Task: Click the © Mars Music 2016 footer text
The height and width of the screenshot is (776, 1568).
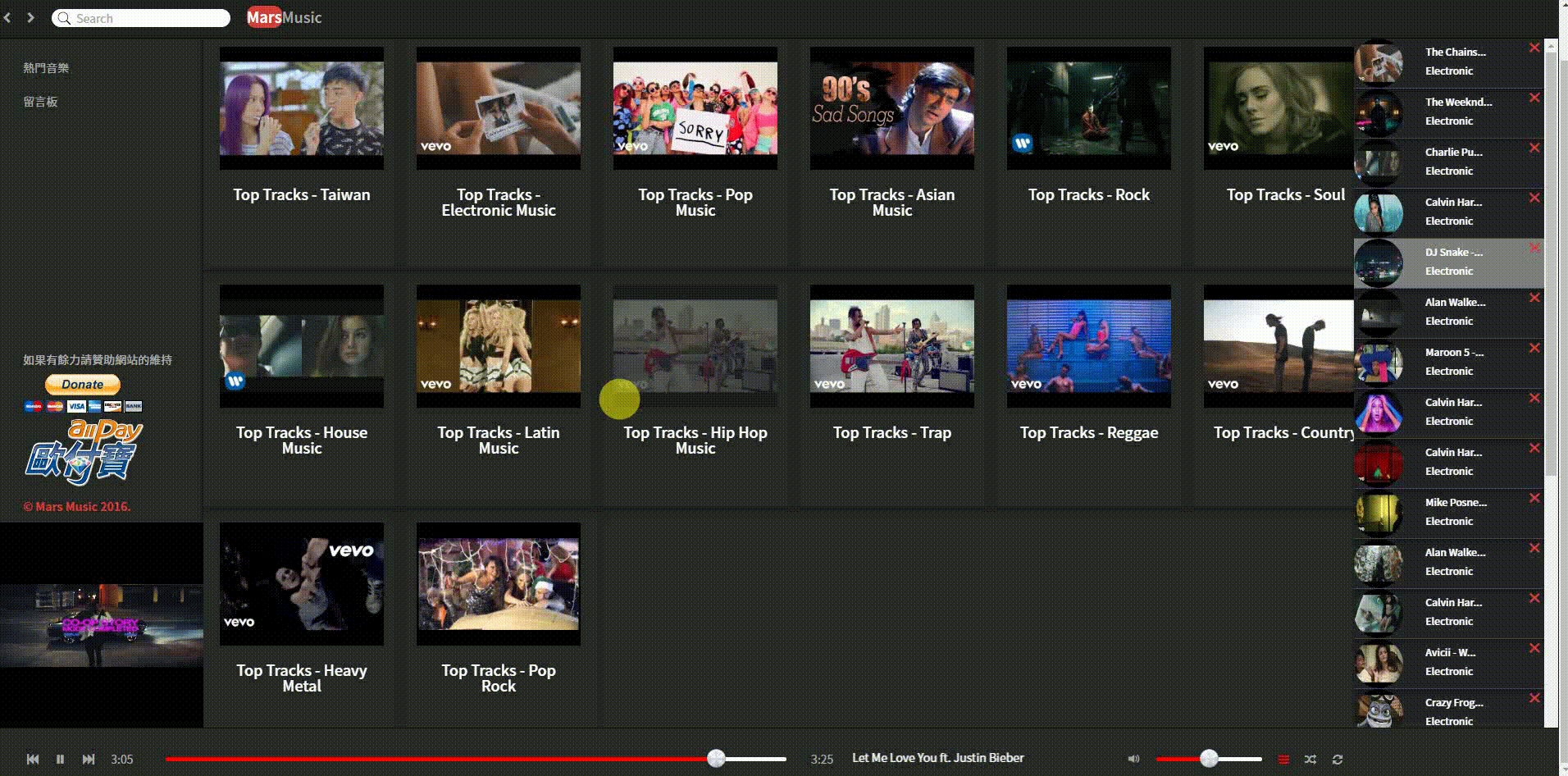Action: 76,507
